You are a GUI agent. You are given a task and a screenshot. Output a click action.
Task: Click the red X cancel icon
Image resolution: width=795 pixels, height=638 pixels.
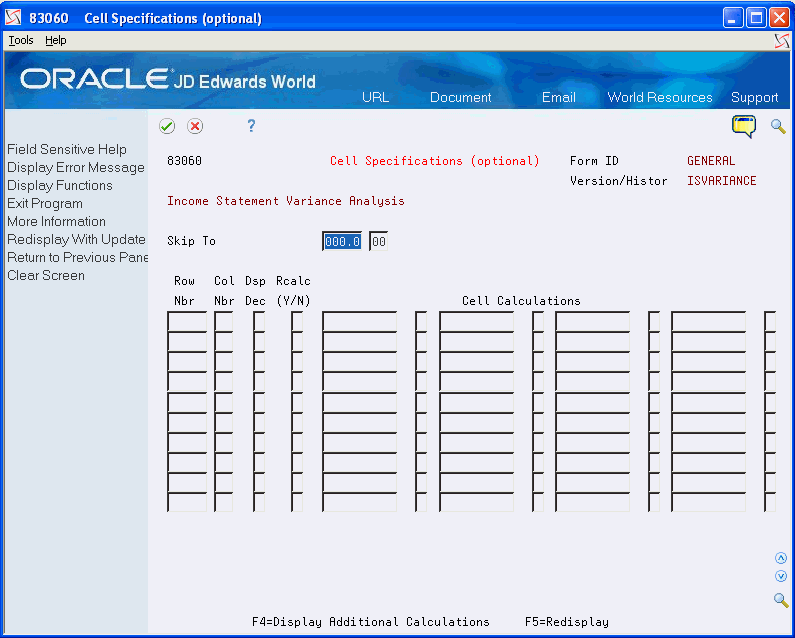pos(195,126)
